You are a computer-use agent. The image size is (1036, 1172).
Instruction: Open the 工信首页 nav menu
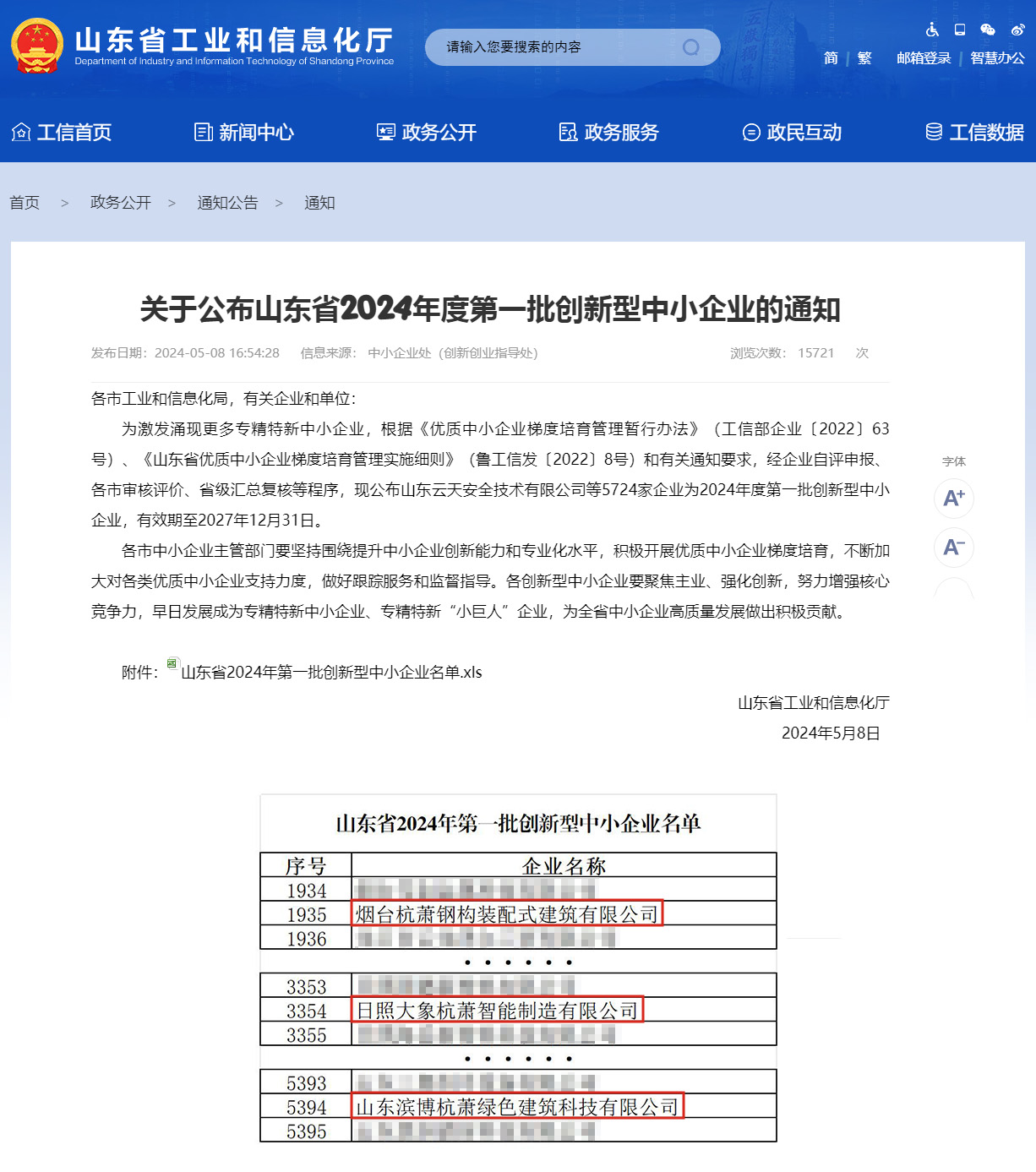[x=62, y=133]
